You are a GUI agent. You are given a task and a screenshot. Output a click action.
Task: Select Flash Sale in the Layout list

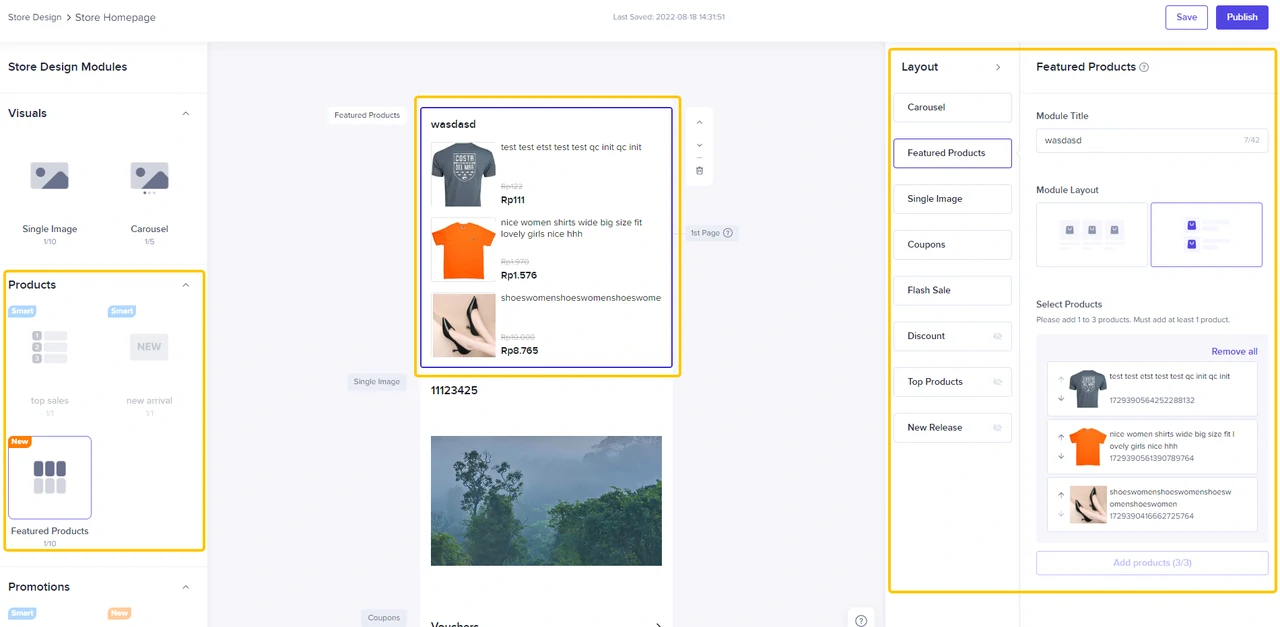click(x=951, y=290)
